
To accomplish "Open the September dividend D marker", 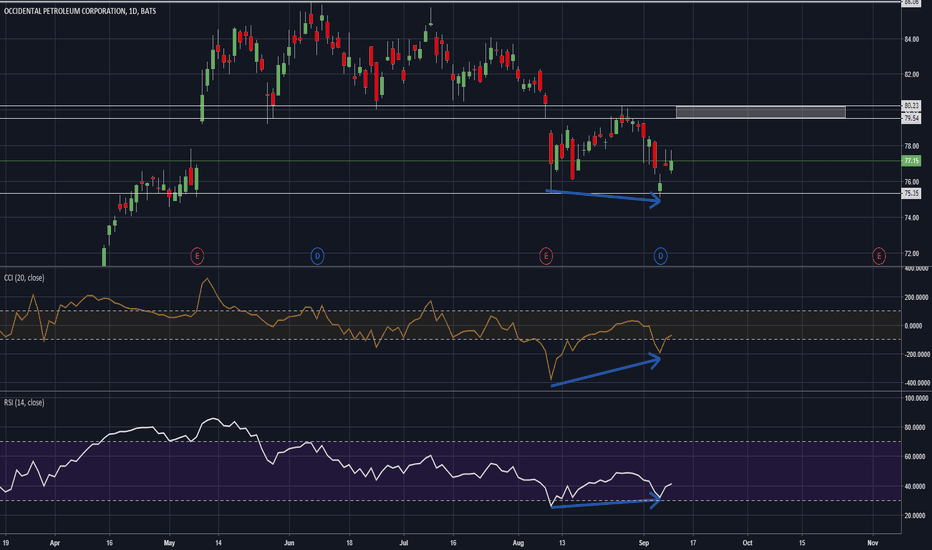I will point(660,256).
